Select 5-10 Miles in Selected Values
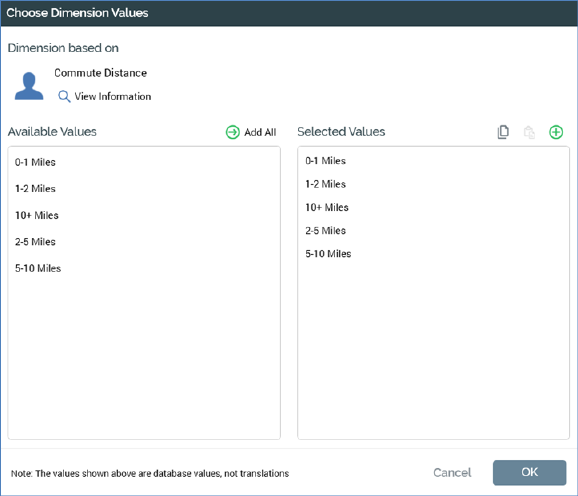 click(434, 254)
